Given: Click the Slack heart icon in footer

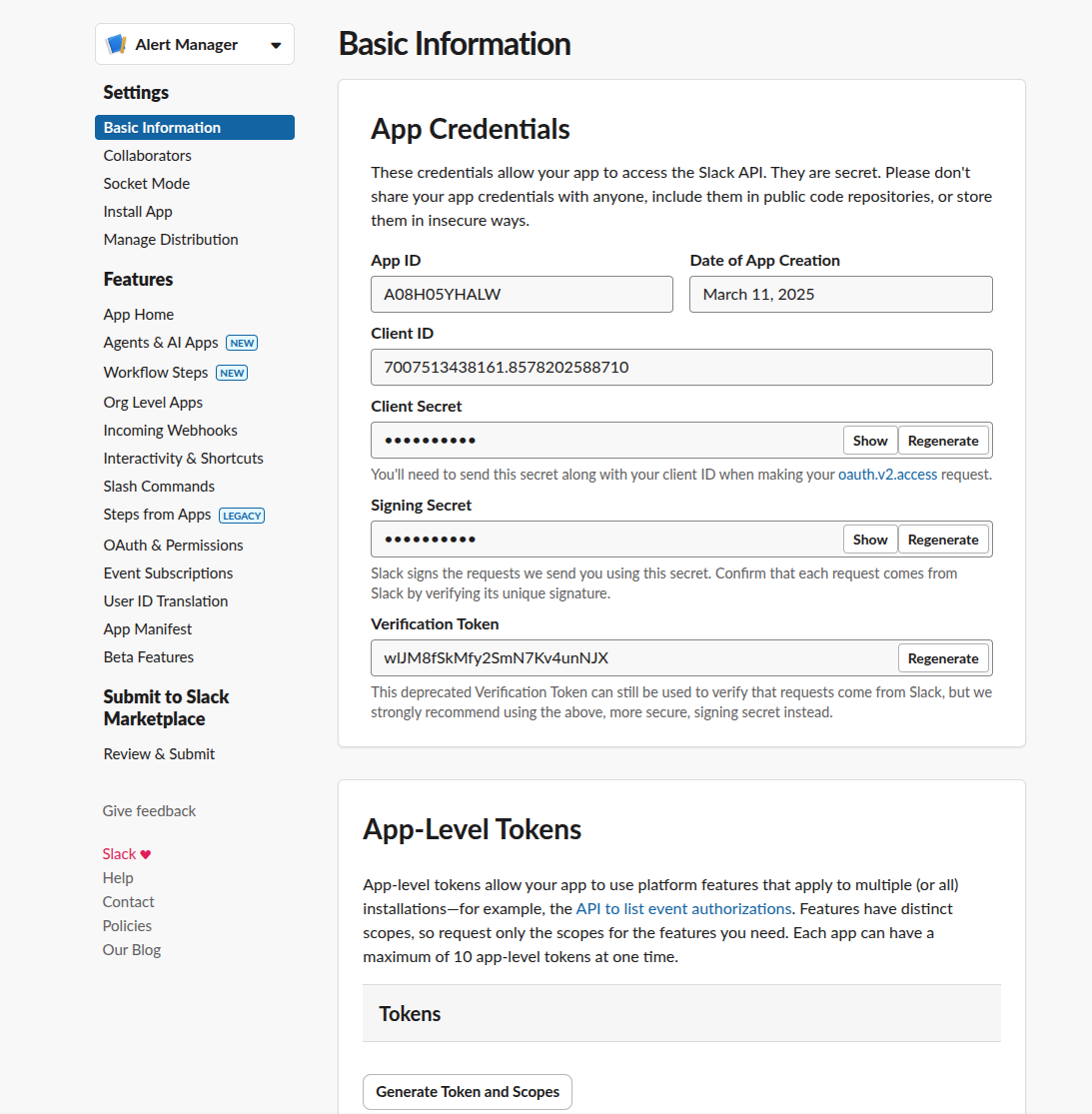Looking at the screenshot, I should [x=147, y=852].
